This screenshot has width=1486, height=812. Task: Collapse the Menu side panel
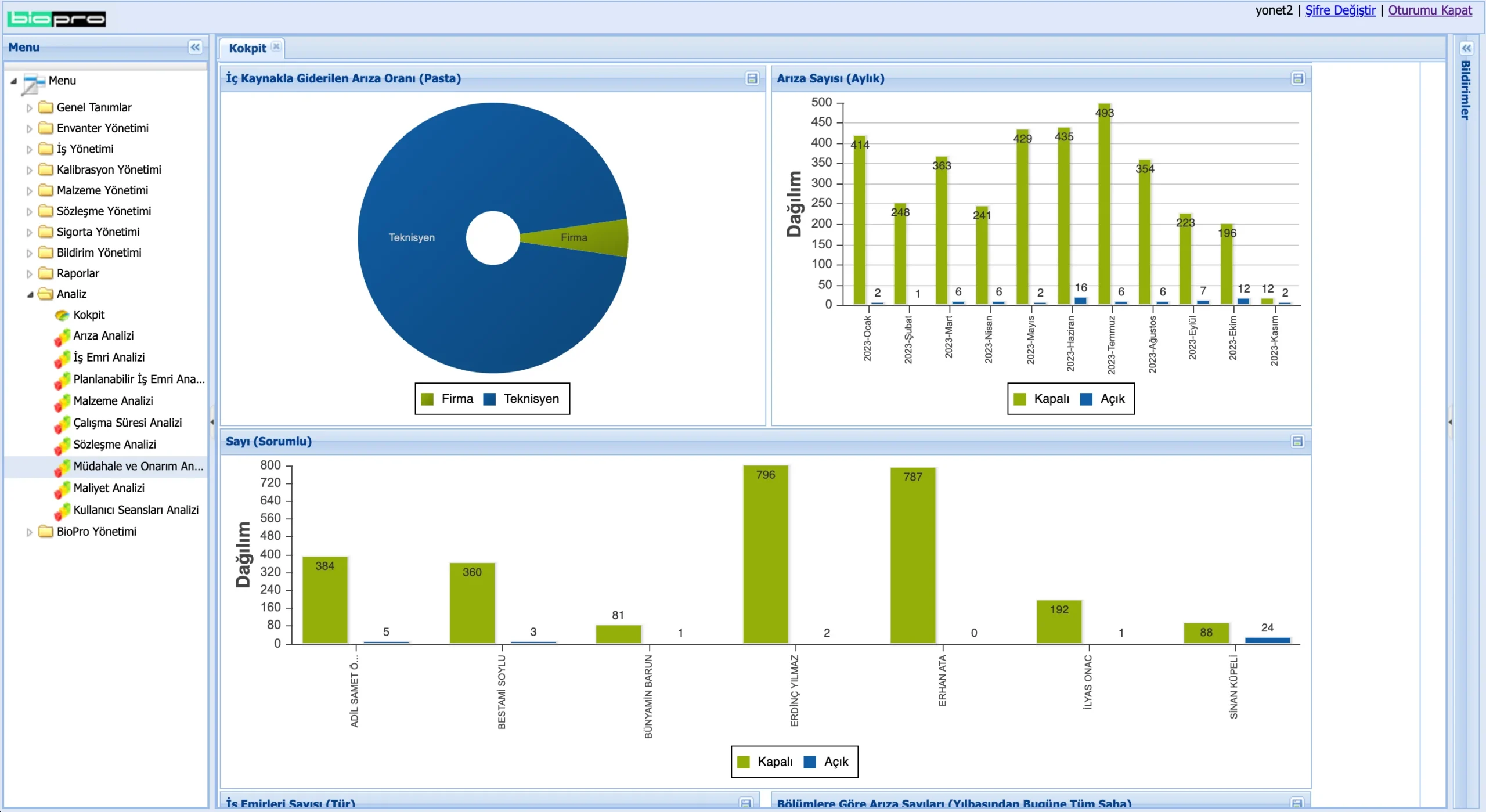tap(195, 47)
